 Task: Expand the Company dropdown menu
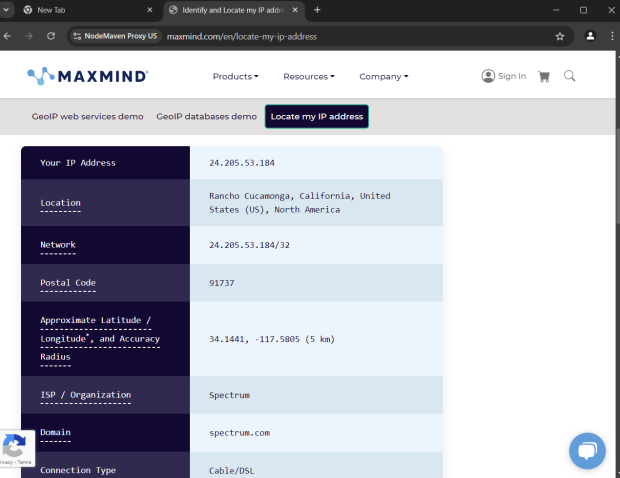[383, 76]
